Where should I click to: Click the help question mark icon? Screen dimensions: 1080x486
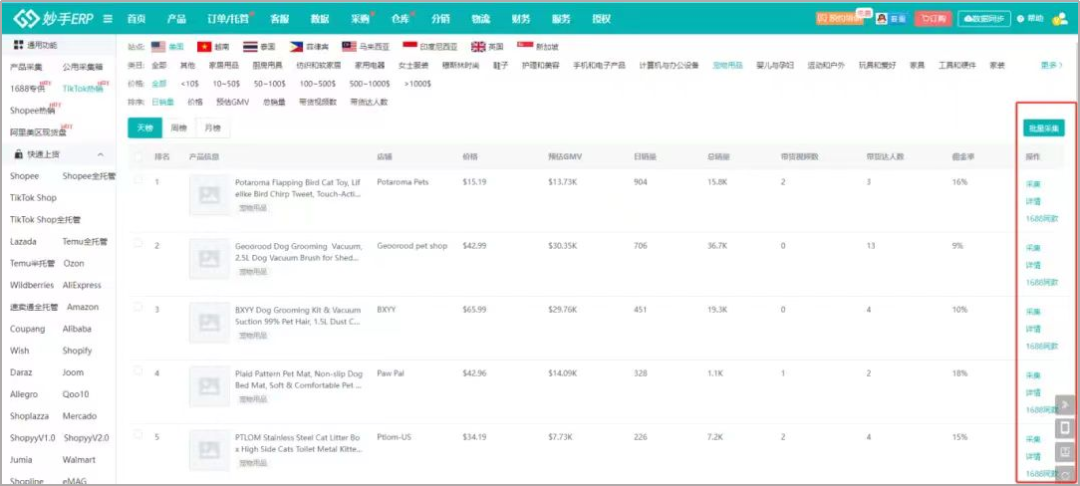tap(1020, 19)
